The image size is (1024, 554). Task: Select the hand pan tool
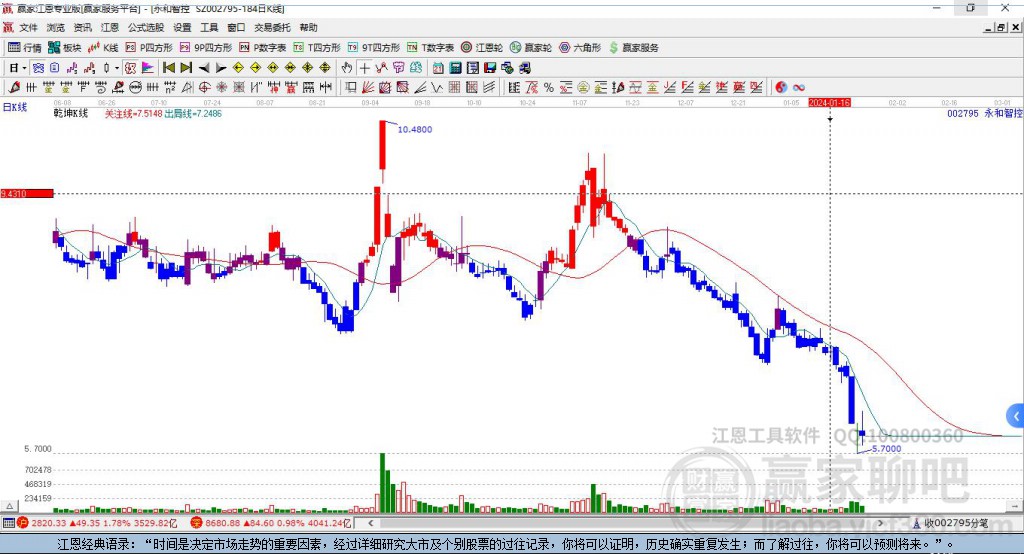tap(347, 68)
